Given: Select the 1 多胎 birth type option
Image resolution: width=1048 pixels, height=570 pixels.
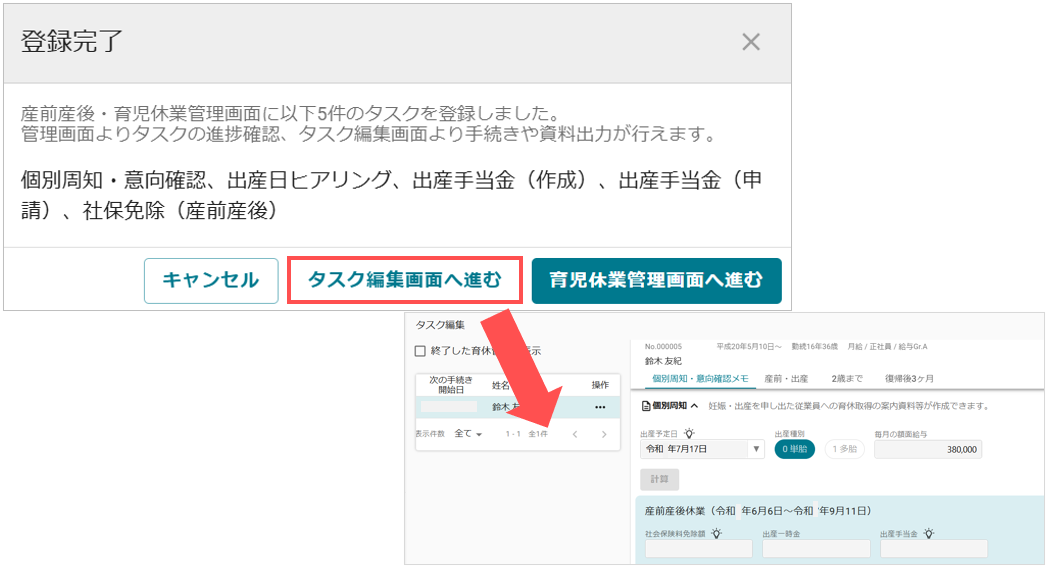Looking at the screenshot, I should (x=844, y=449).
